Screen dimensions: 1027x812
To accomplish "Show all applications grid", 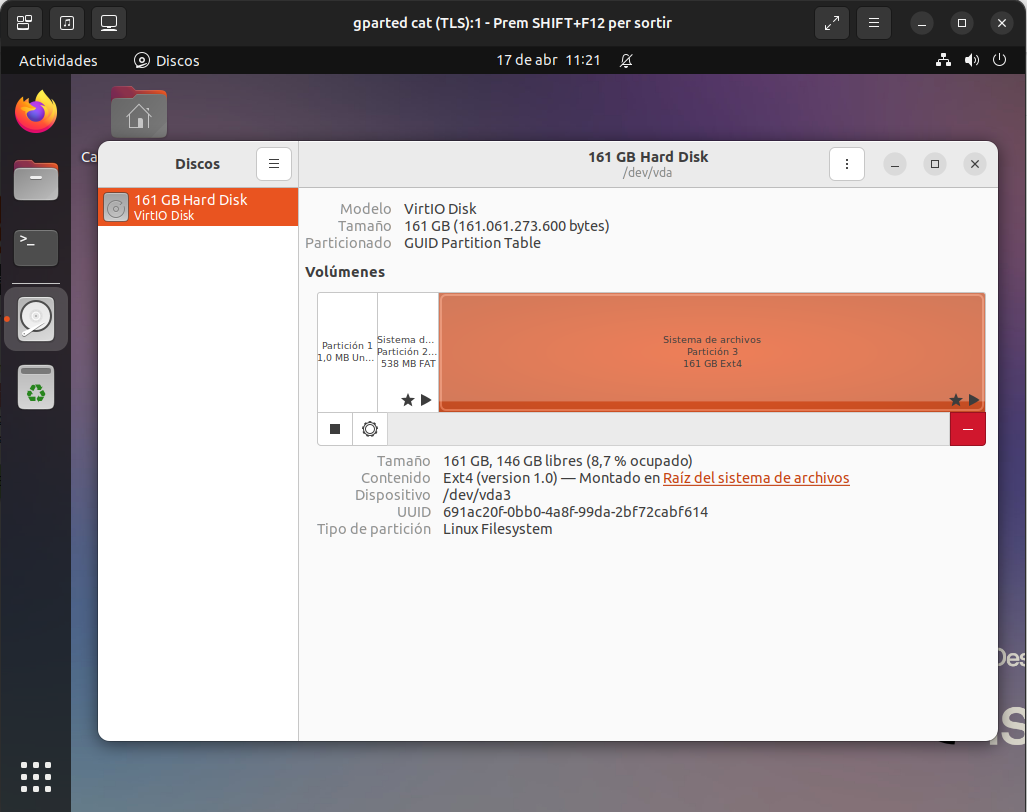I will point(36,776).
